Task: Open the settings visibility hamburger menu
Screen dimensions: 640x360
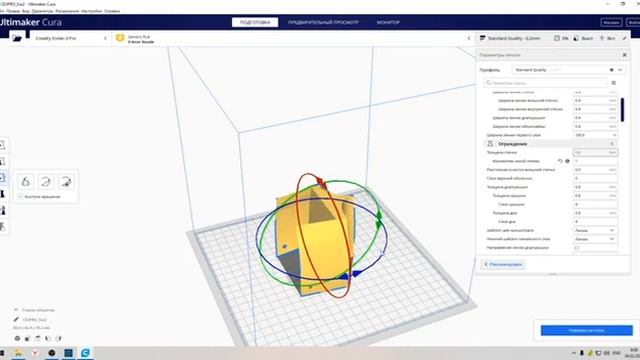Action: coord(613,83)
